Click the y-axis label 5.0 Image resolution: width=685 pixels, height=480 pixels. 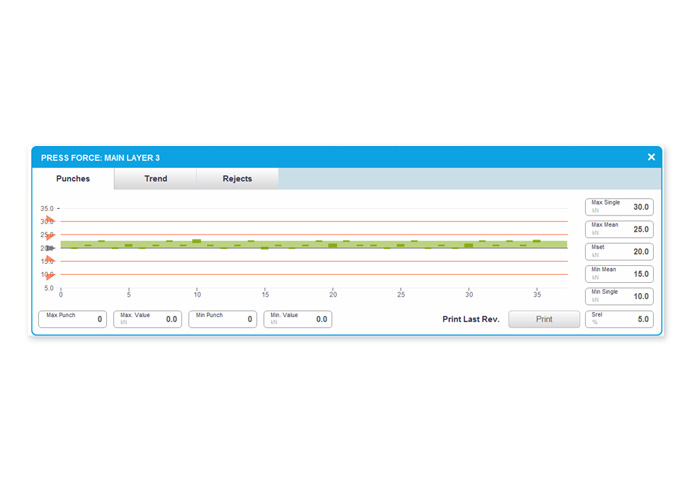(x=48, y=288)
